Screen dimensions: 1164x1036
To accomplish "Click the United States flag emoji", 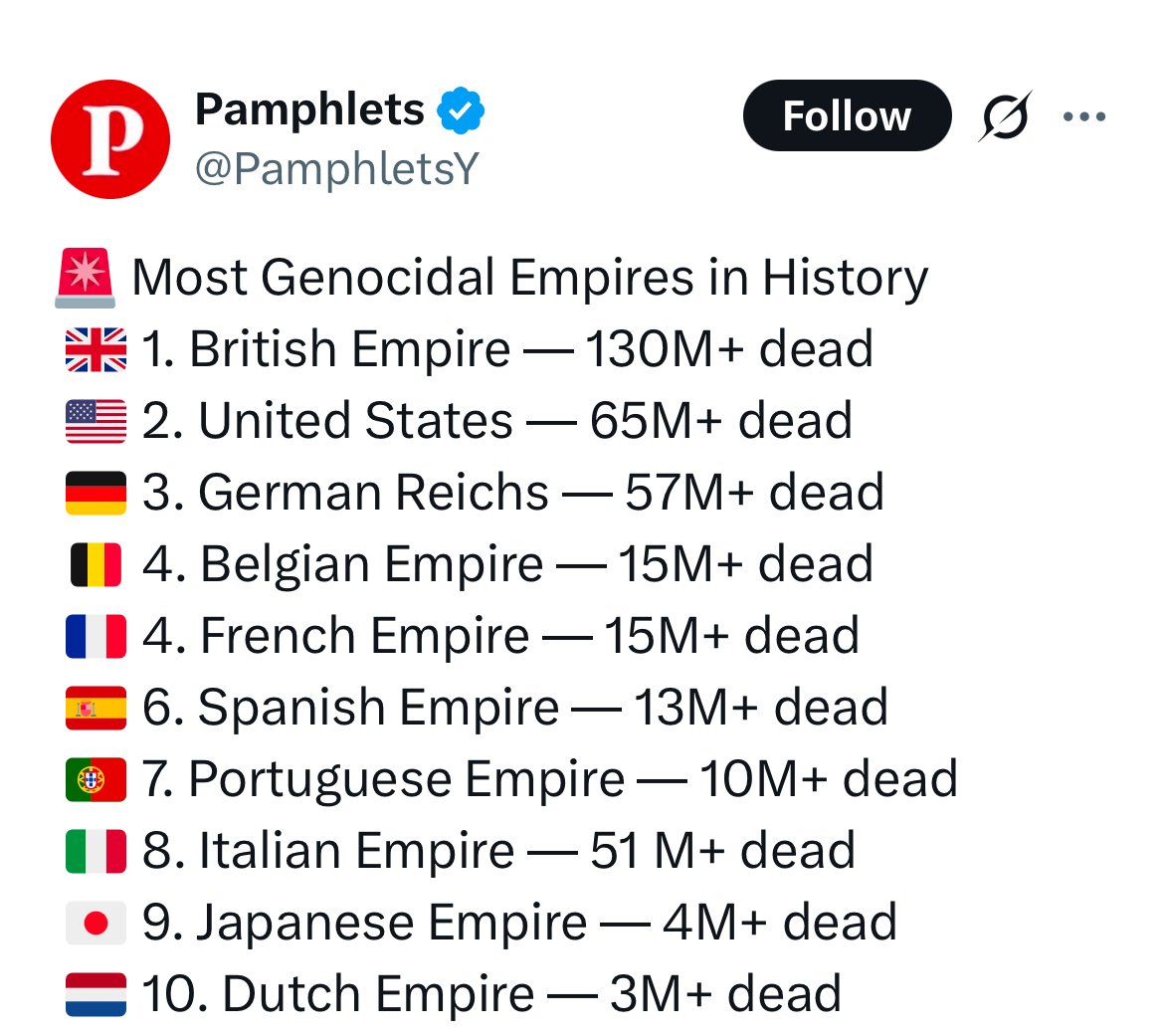I will 96,421.
